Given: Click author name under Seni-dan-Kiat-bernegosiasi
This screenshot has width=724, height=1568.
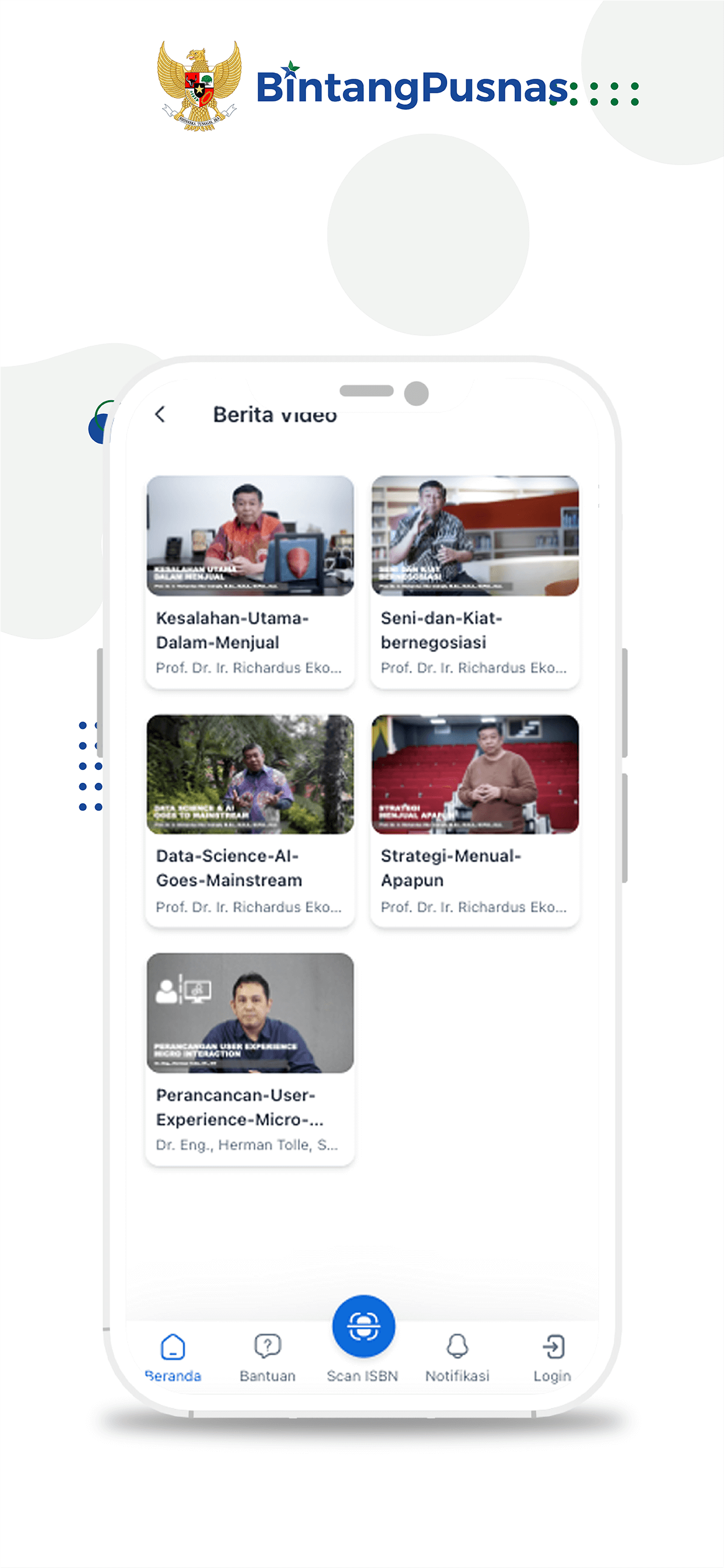Looking at the screenshot, I should [474, 668].
